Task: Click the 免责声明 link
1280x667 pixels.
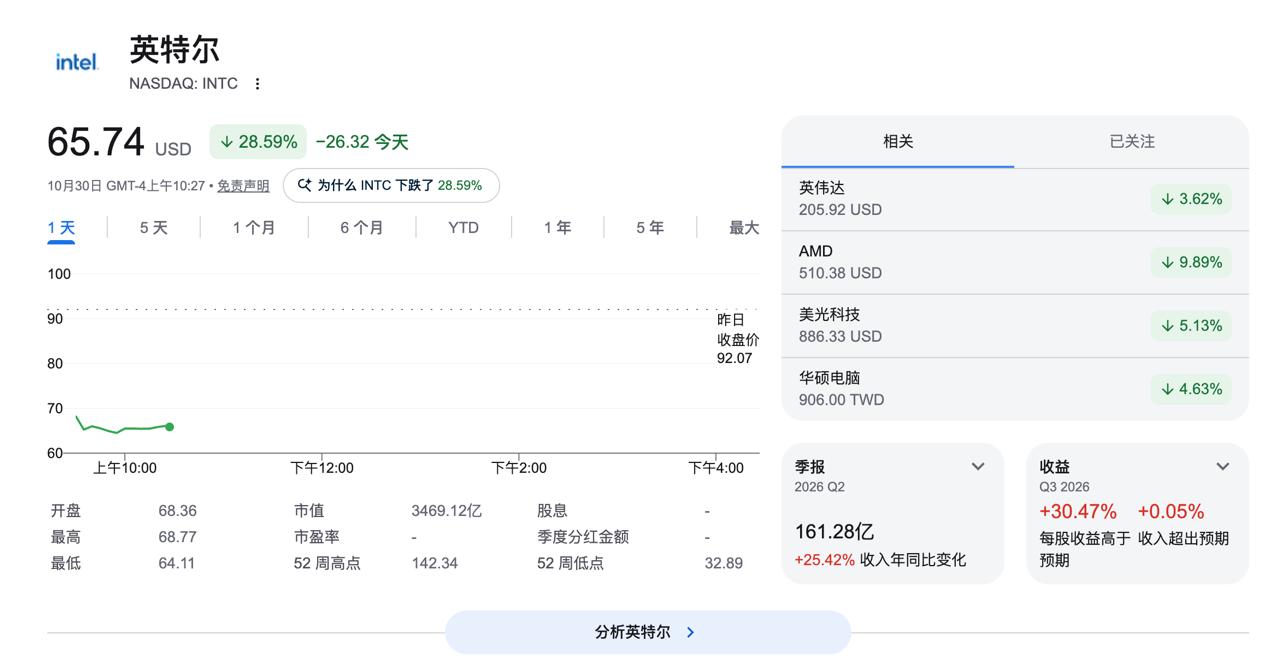Action: pos(243,186)
